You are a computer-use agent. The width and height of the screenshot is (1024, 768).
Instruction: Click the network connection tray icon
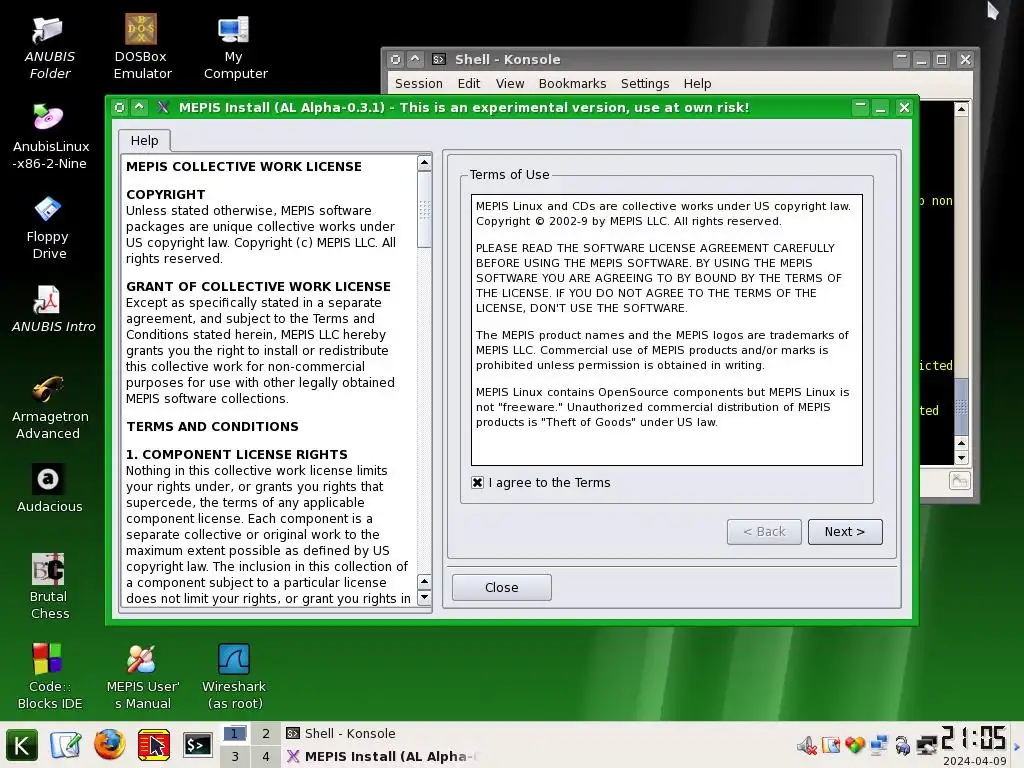(x=879, y=745)
